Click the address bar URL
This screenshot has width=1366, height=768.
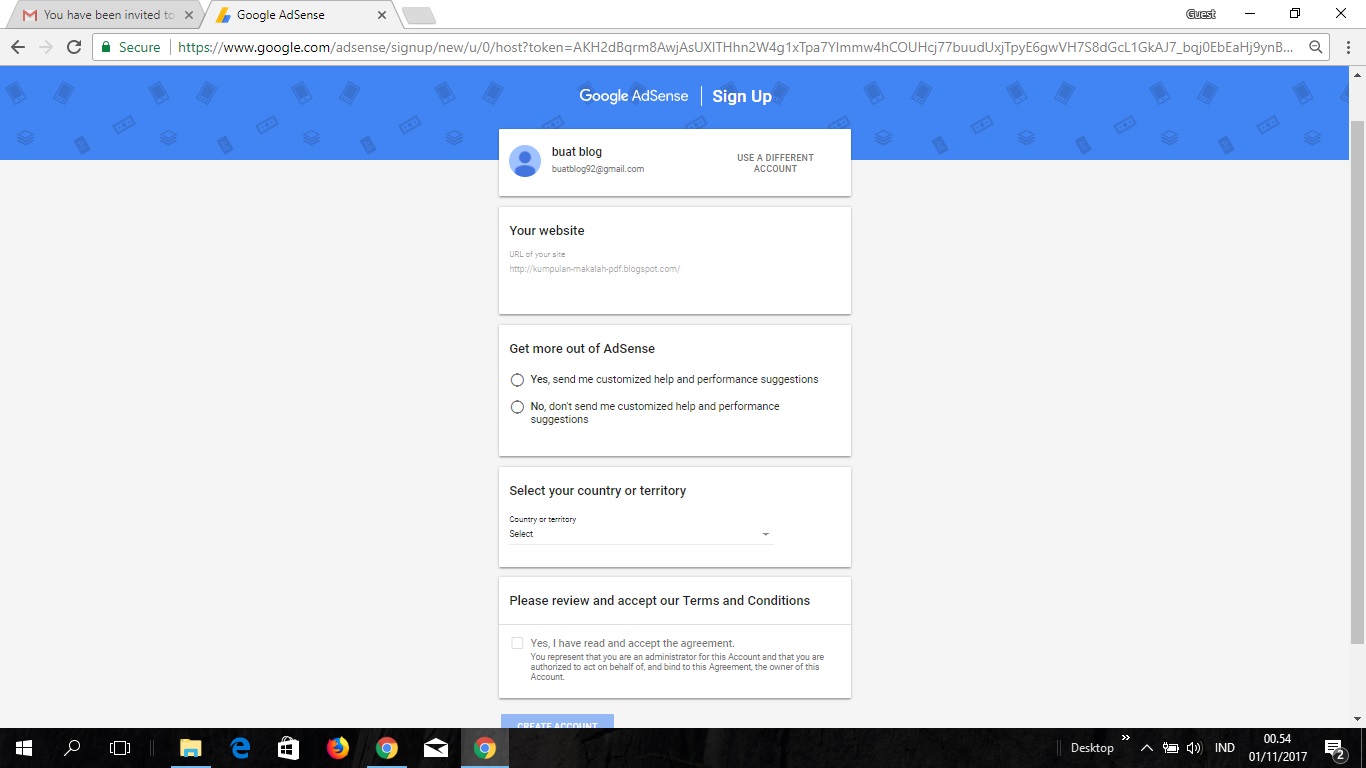735,47
